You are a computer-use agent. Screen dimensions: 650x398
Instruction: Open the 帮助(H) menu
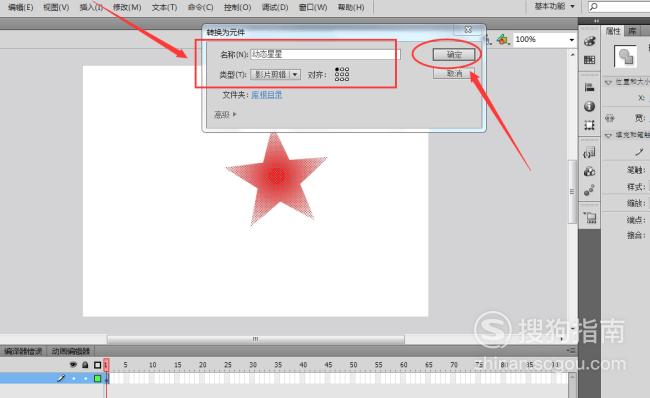tap(351, 7)
